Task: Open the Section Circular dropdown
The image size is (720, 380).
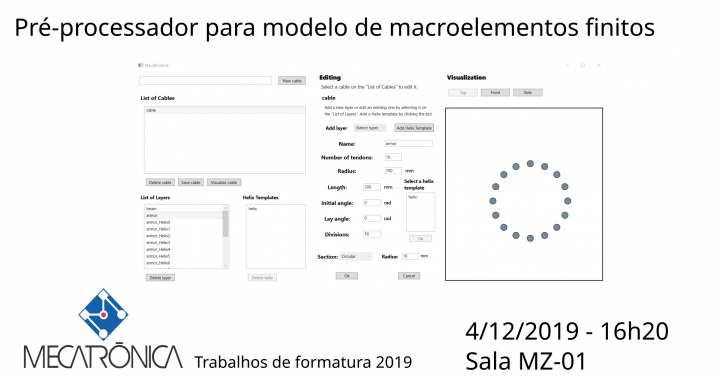Action: [x=356, y=257]
